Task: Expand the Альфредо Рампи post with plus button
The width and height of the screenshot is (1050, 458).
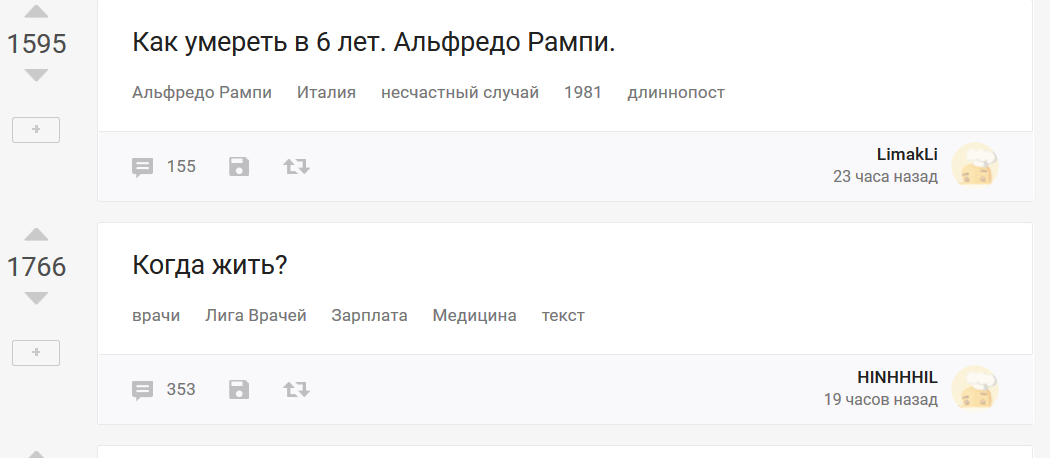Action: click(x=36, y=130)
